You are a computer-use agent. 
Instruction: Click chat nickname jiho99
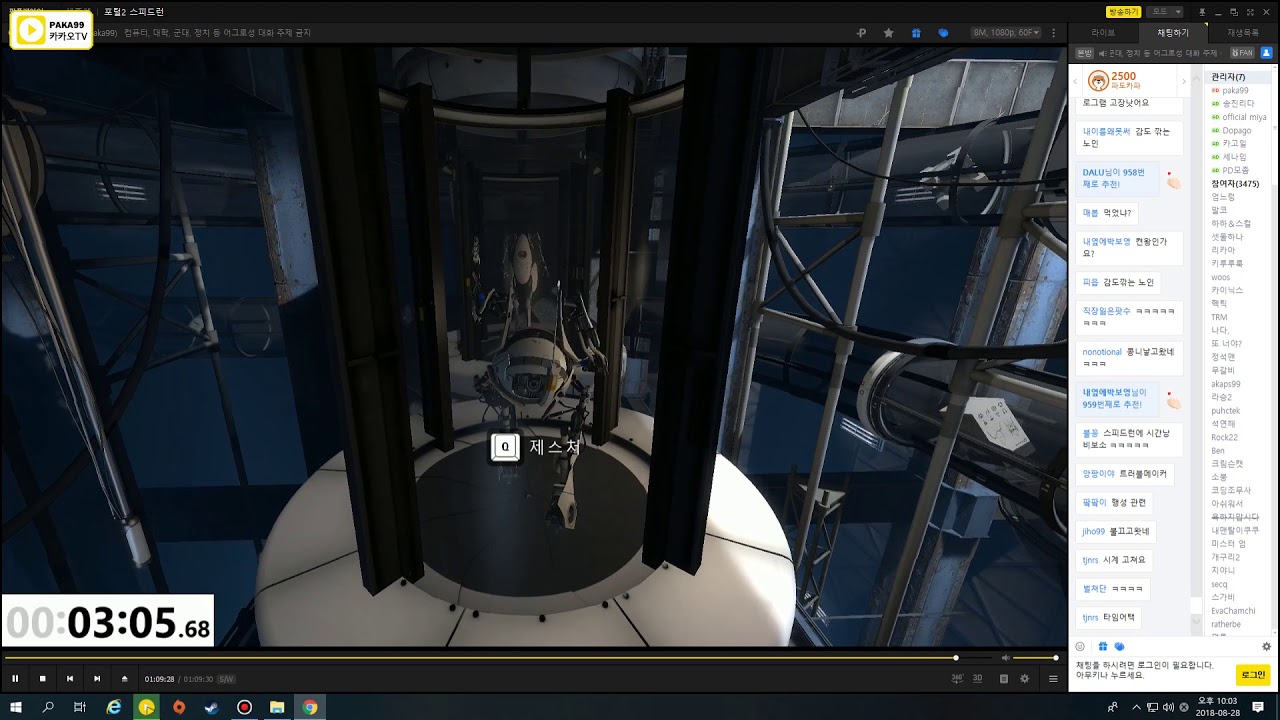1093,531
